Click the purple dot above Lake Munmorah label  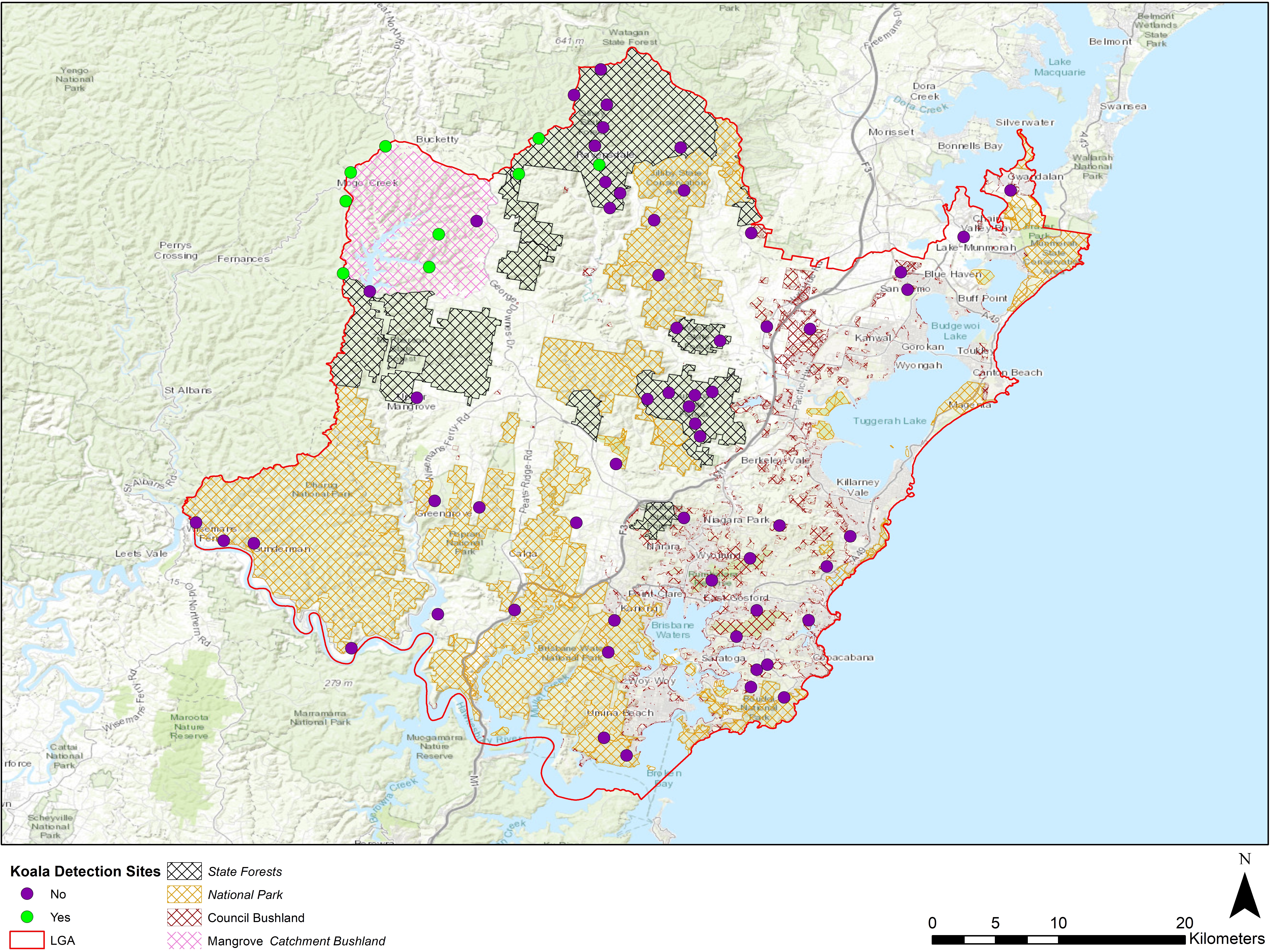(x=963, y=236)
